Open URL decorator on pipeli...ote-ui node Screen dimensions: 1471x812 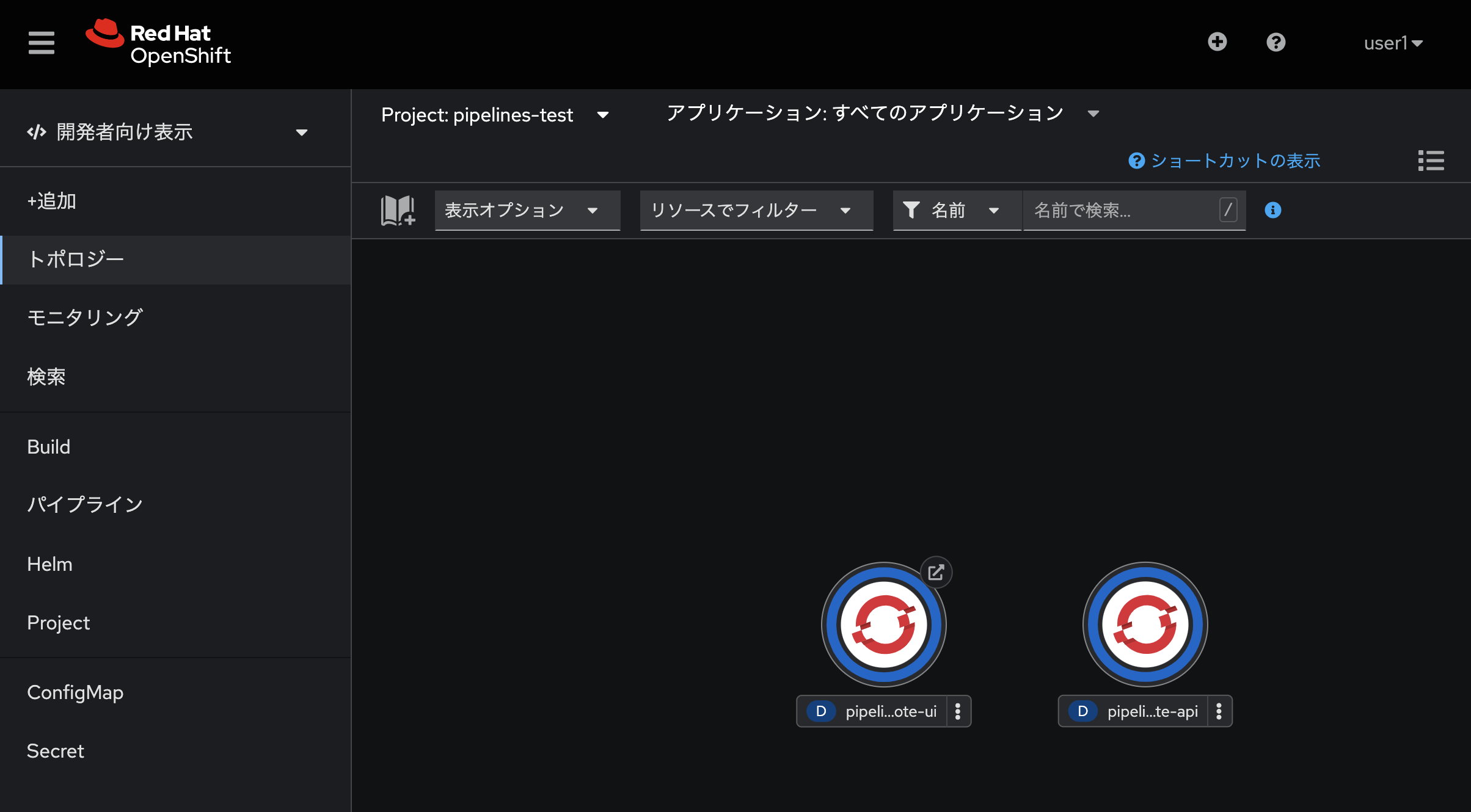tap(936, 573)
